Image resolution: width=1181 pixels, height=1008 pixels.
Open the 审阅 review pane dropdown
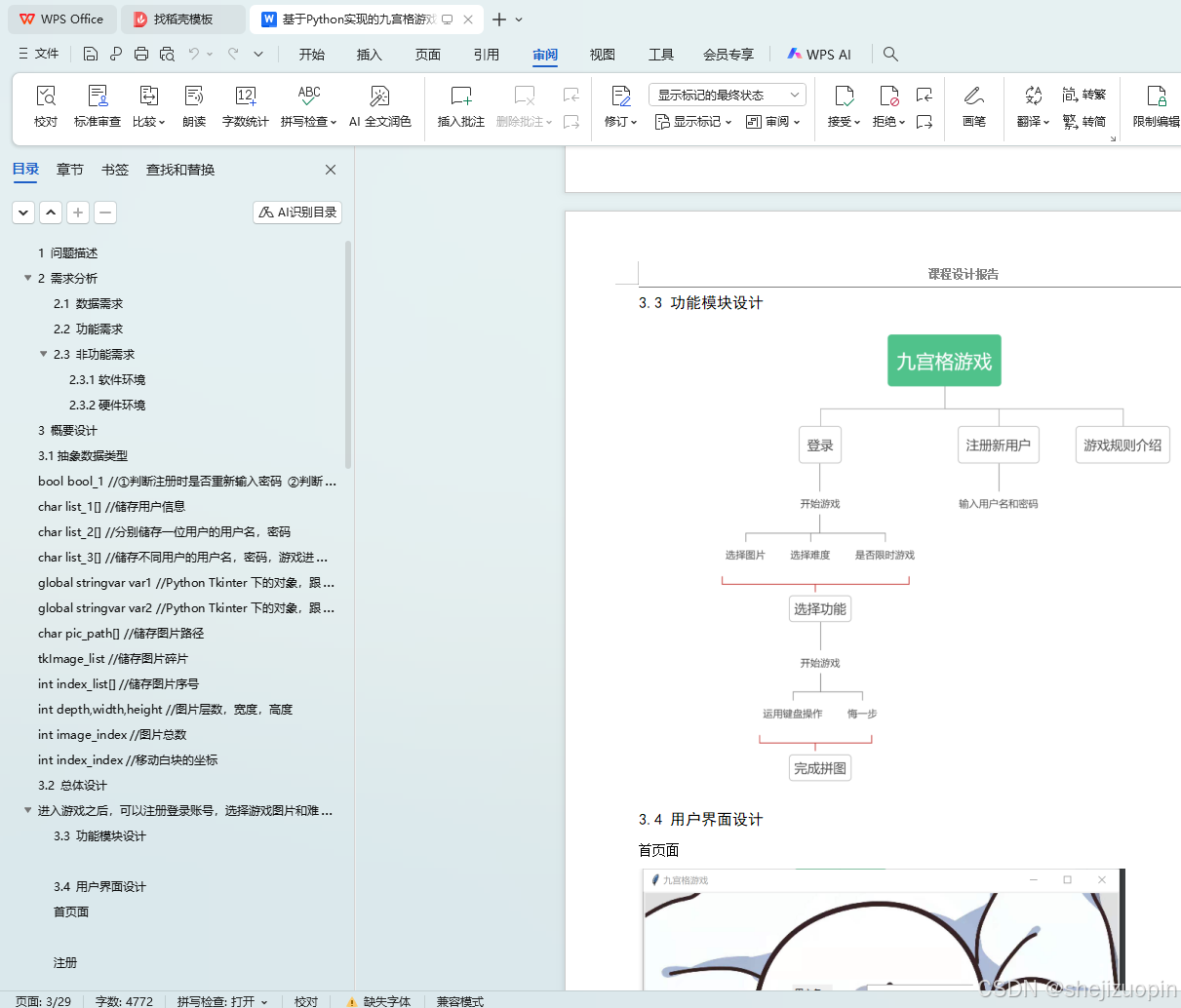point(772,122)
